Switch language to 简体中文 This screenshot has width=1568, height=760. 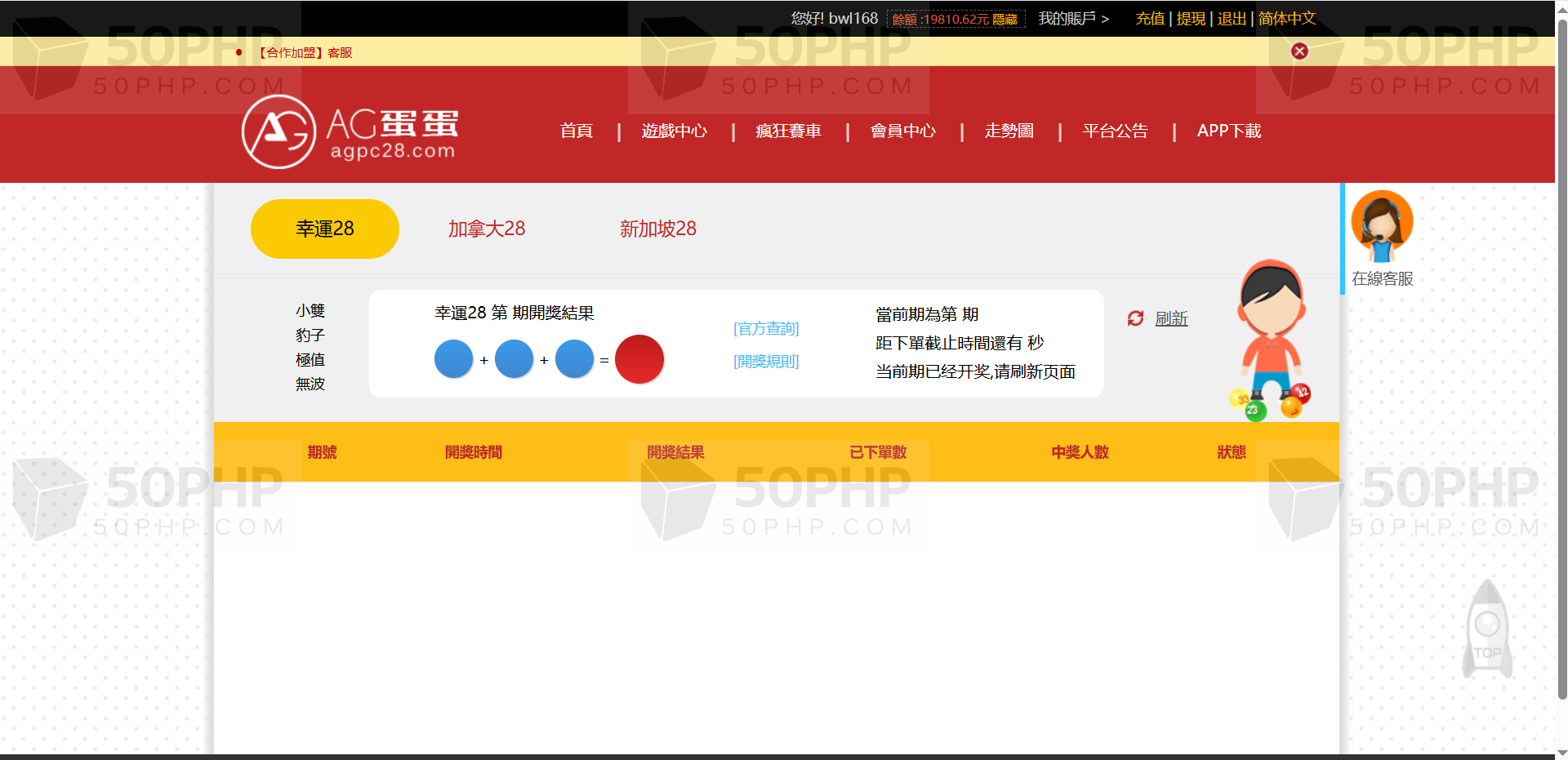pyautogui.click(x=1287, y=18)
